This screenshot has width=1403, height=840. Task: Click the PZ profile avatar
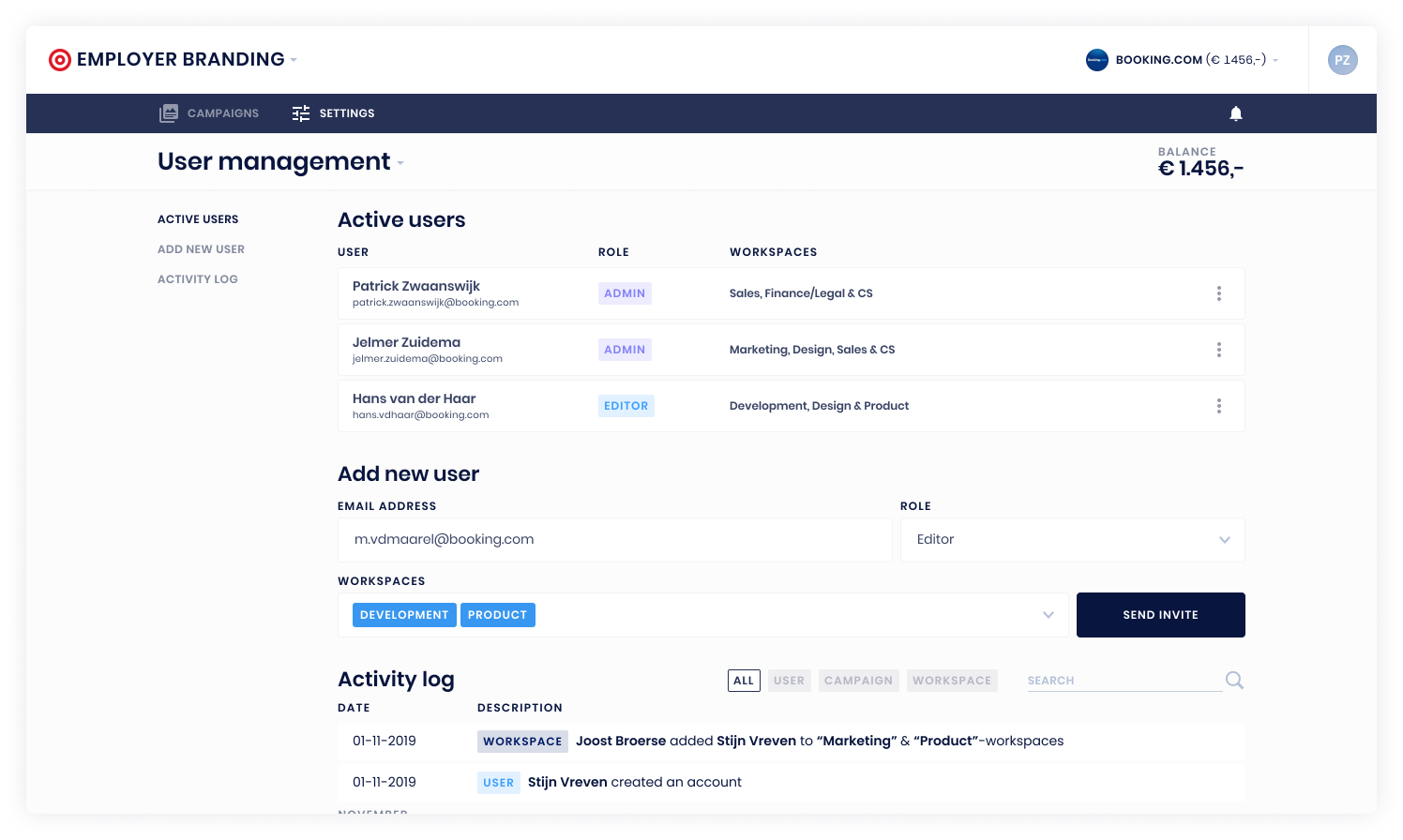pyautogui.click(x=1343, y=60)
